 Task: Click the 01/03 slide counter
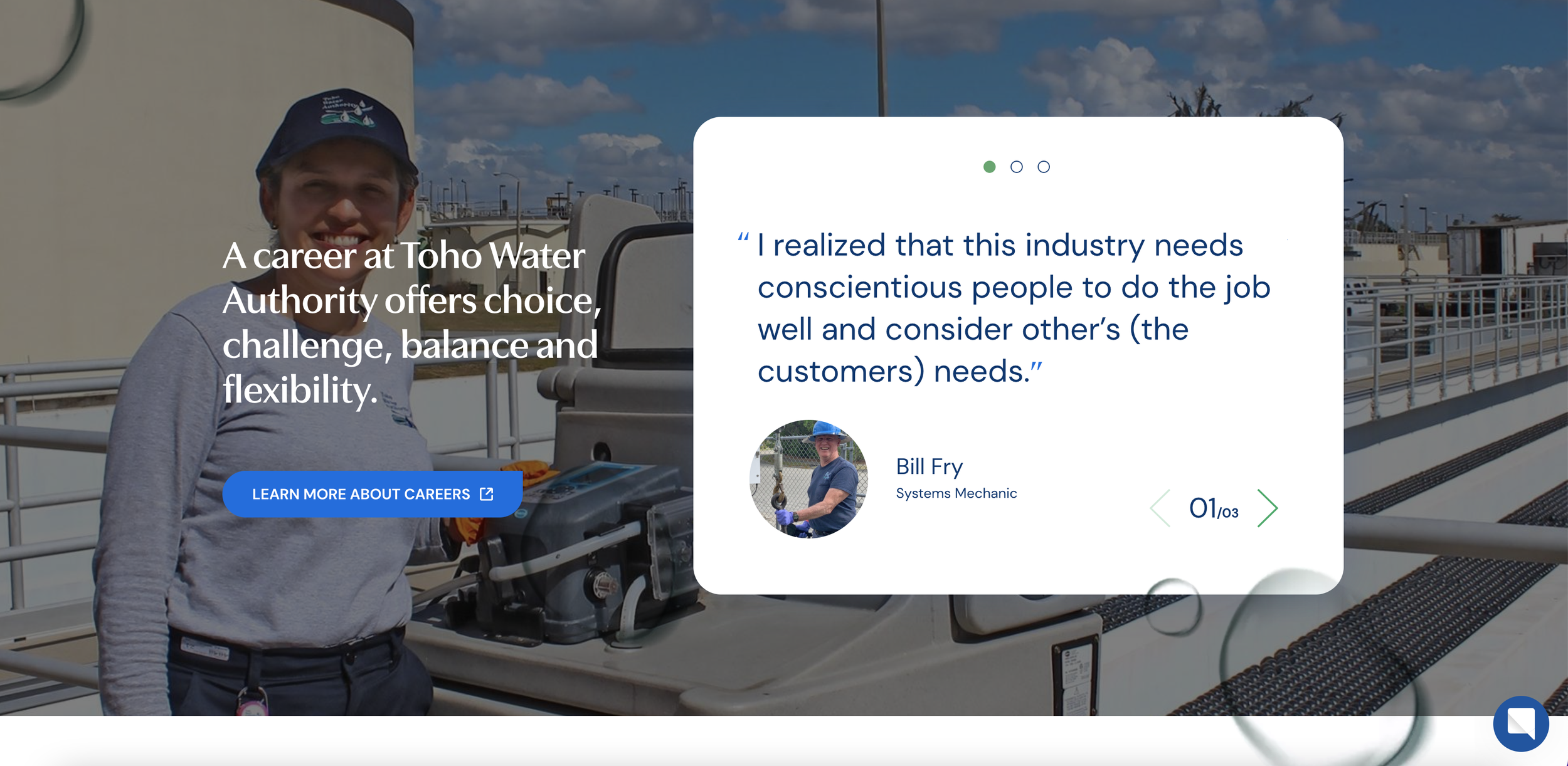coord(1214,508)
